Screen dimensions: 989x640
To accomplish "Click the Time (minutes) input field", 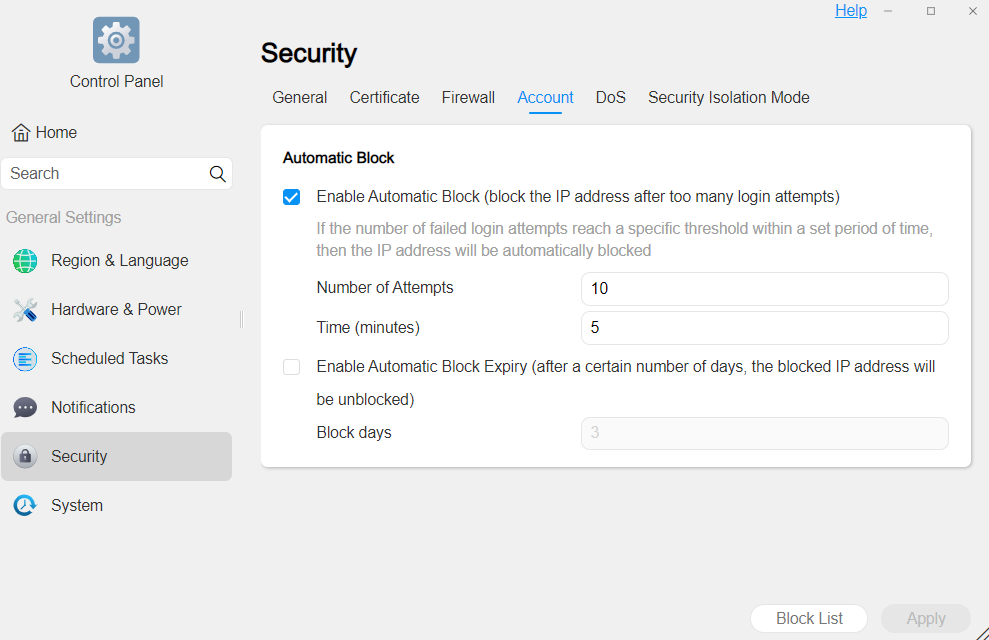I will pyautogui.click(x=764, y=328).
